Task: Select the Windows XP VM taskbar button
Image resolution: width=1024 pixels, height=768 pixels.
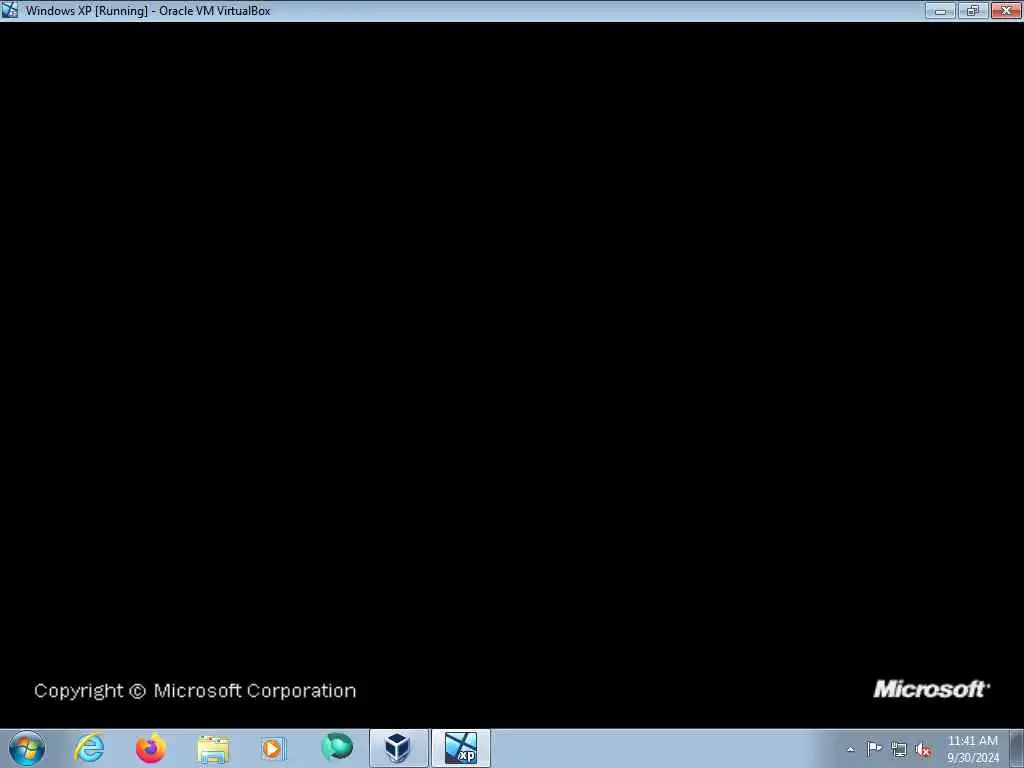Action: tap(460, 748)
